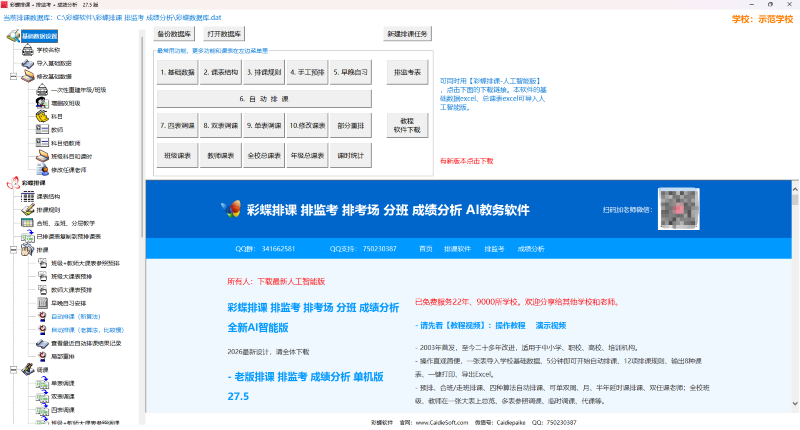The image size is (800, 430).
Task: Click the 备份数据库 button
Action: click(x=174, y=34)
